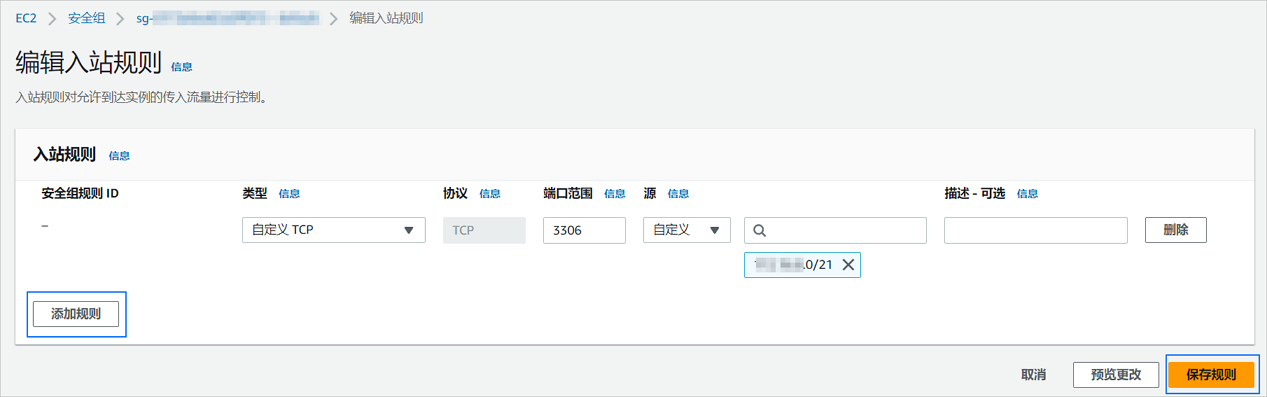Screen dimensions: 1267x397
Task: Open 信息 link beside 类型 column
Action: (x=289, y=194)
